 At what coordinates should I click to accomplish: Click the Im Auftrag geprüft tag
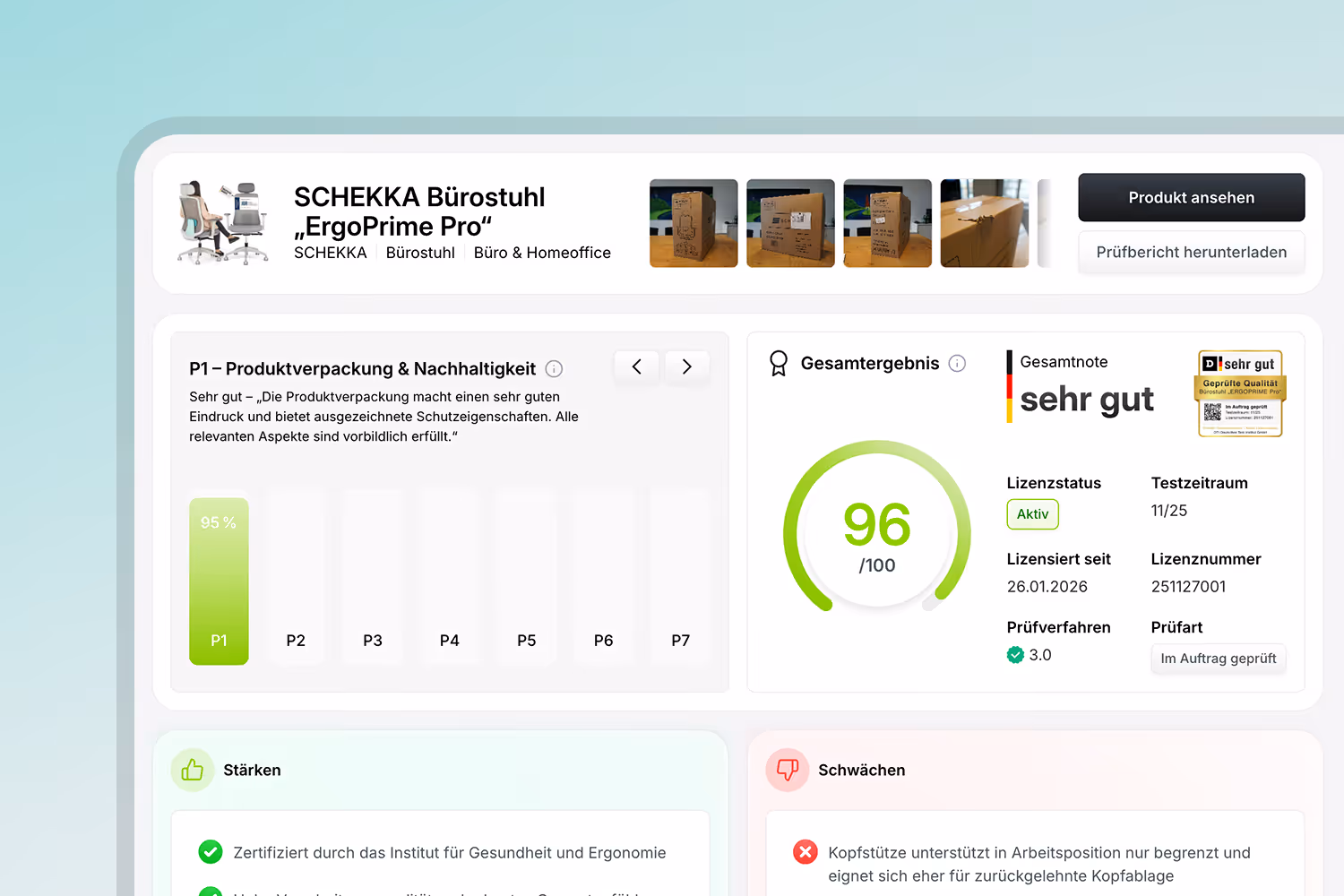coord(1219,659)
